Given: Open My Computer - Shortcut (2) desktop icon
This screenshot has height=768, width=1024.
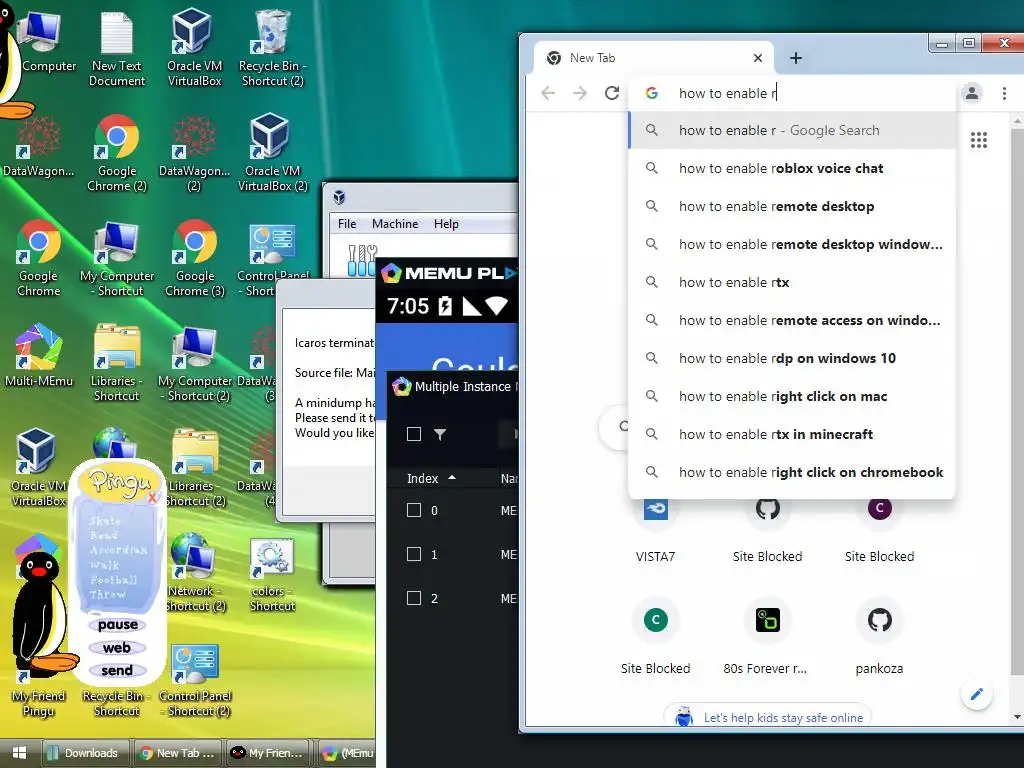Looking at the screenshot, I should [195, 362].
